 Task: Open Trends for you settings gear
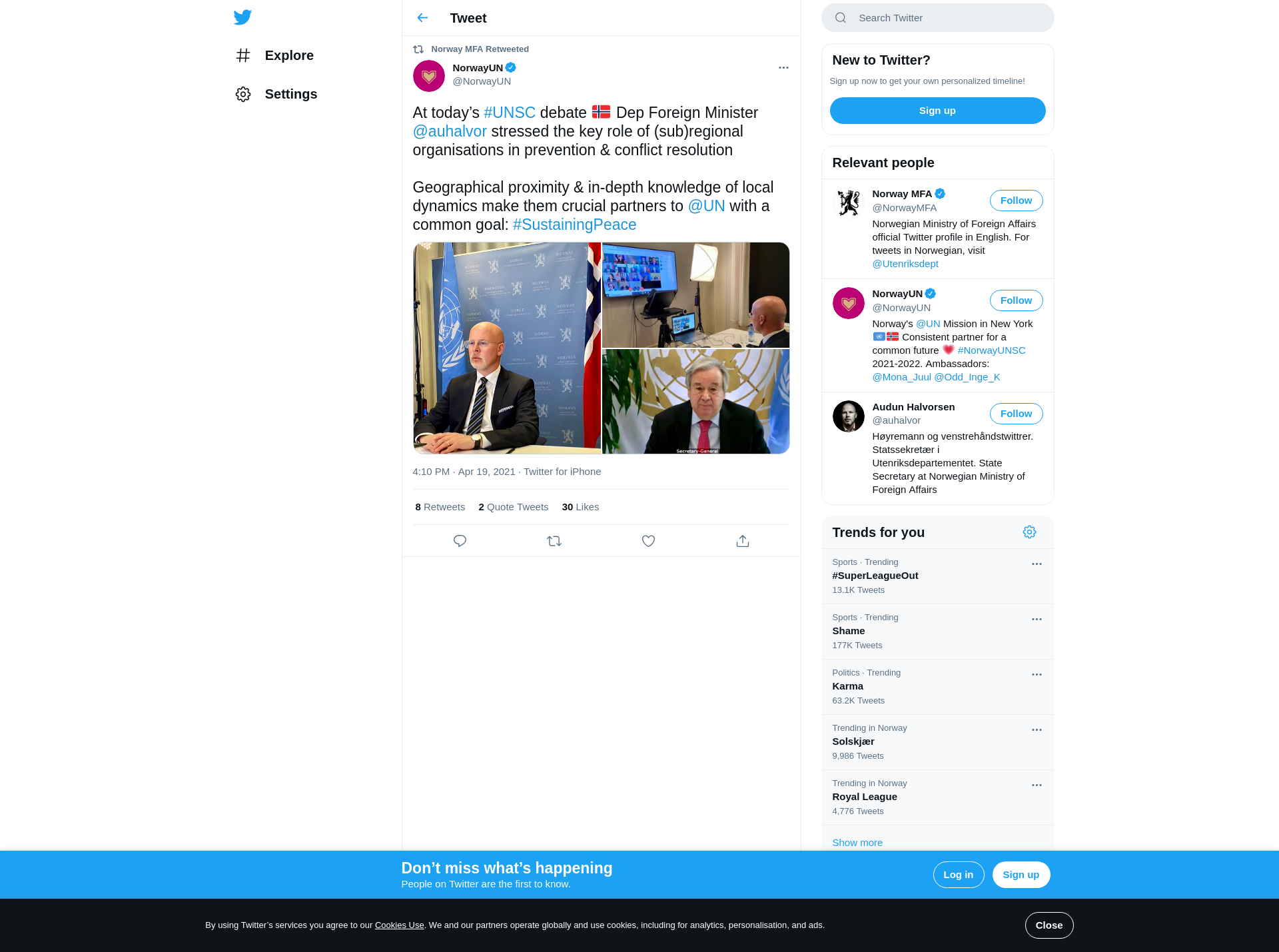(1029, 532)
